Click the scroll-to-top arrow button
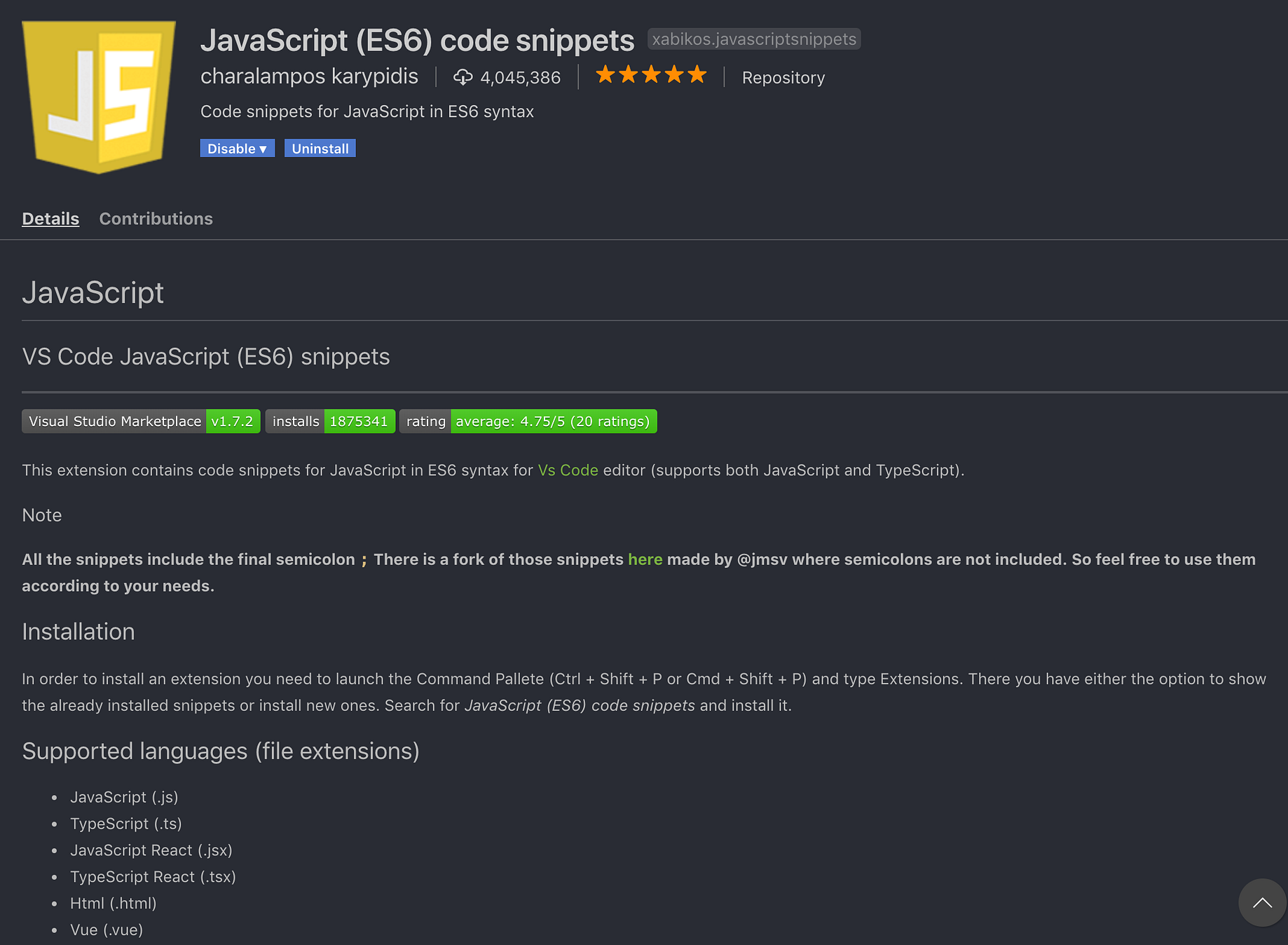This screenshot has height=945, width=1288. [x=1262, y=902]
